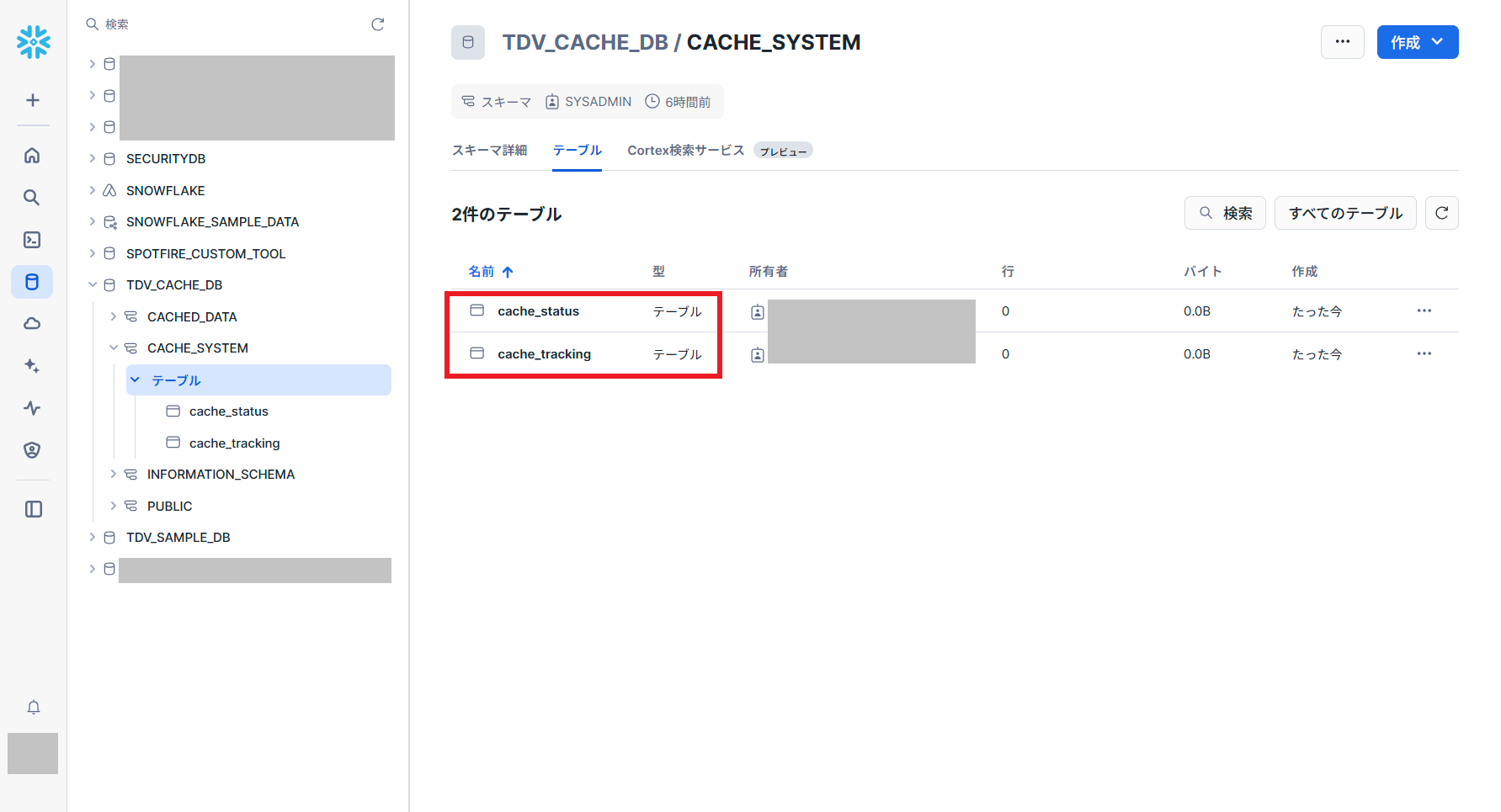Expand the SPOTFIRE_CUSTOM_TOOL database
Screen dimensions: 1501x812
click(x=93, y=253)
